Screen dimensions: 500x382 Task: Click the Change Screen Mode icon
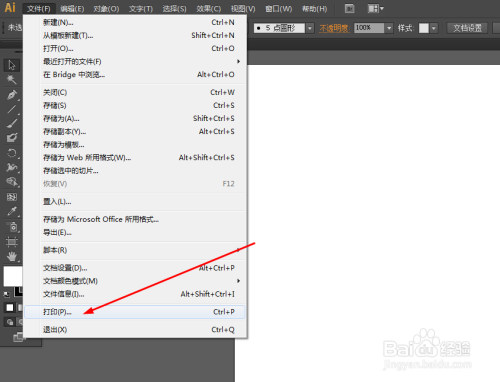pos(18,337)
